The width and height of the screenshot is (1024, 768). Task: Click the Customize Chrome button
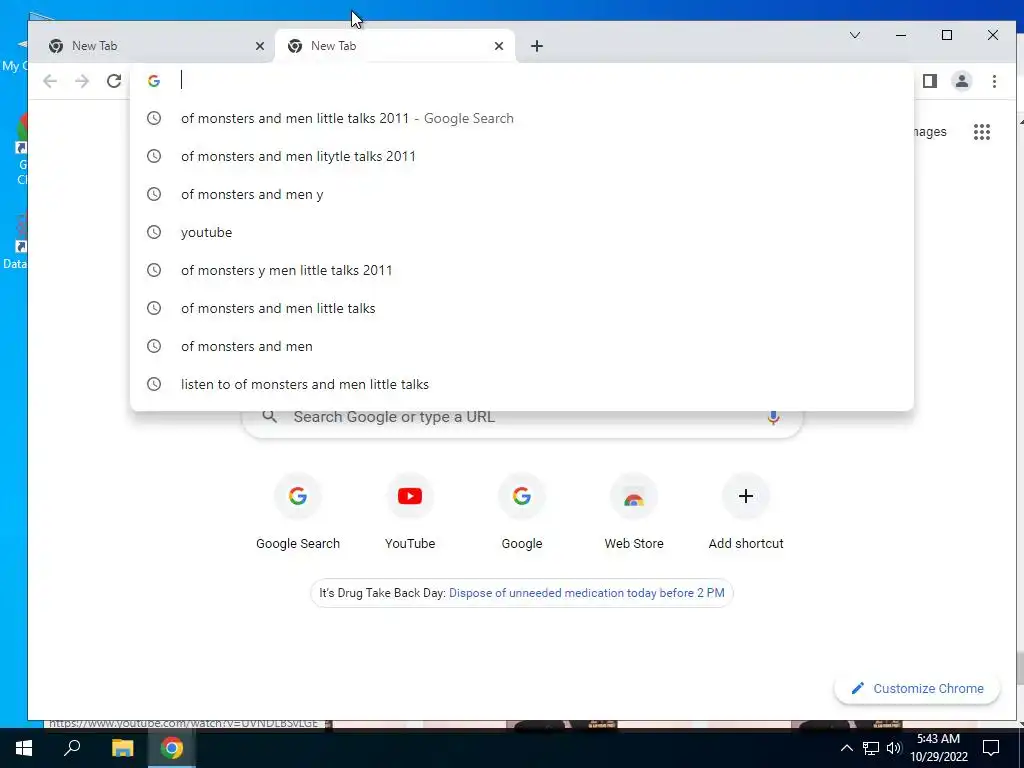pyautogui.click(x=917, y=688)
